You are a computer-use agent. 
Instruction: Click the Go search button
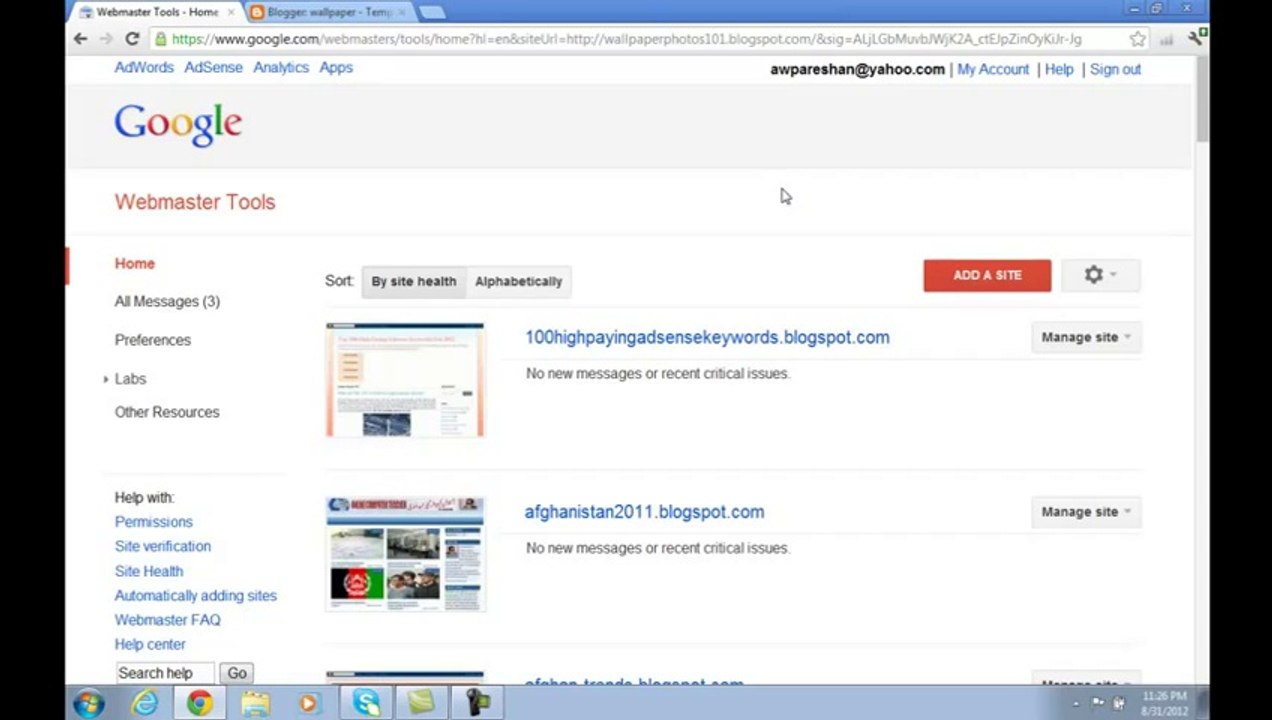tap(237, 673)
